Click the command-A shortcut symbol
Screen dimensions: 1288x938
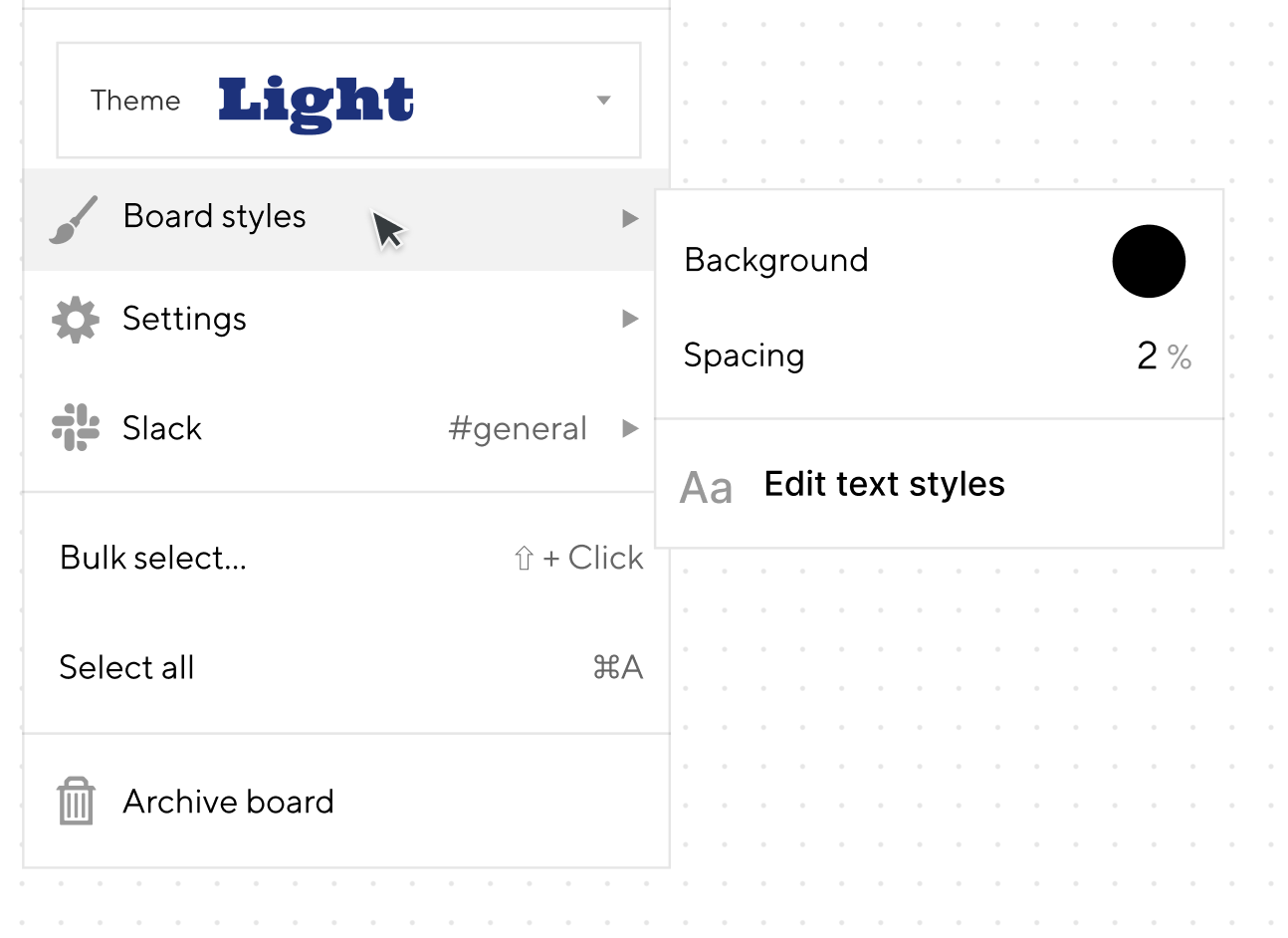(x=618, y=667)
